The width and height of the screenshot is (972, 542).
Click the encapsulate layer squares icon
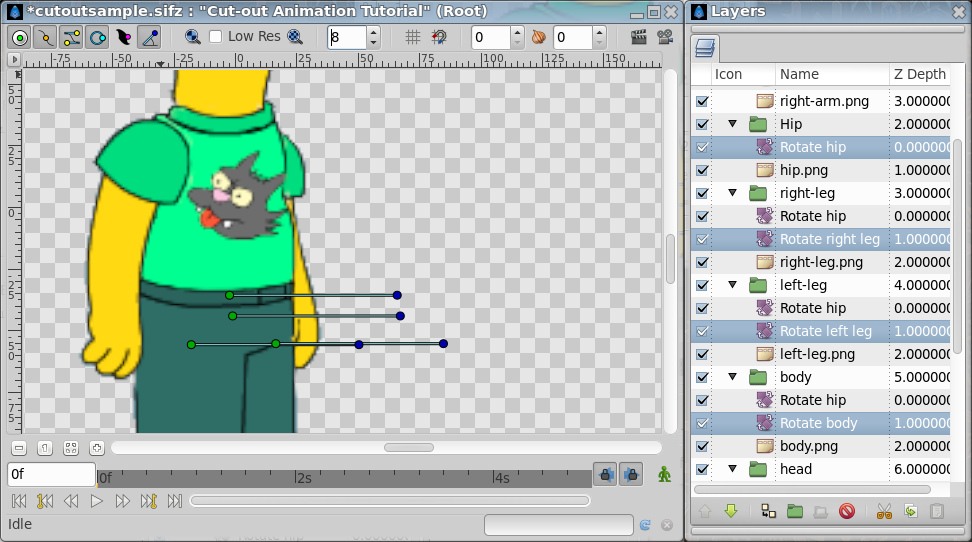coord(769,511)
